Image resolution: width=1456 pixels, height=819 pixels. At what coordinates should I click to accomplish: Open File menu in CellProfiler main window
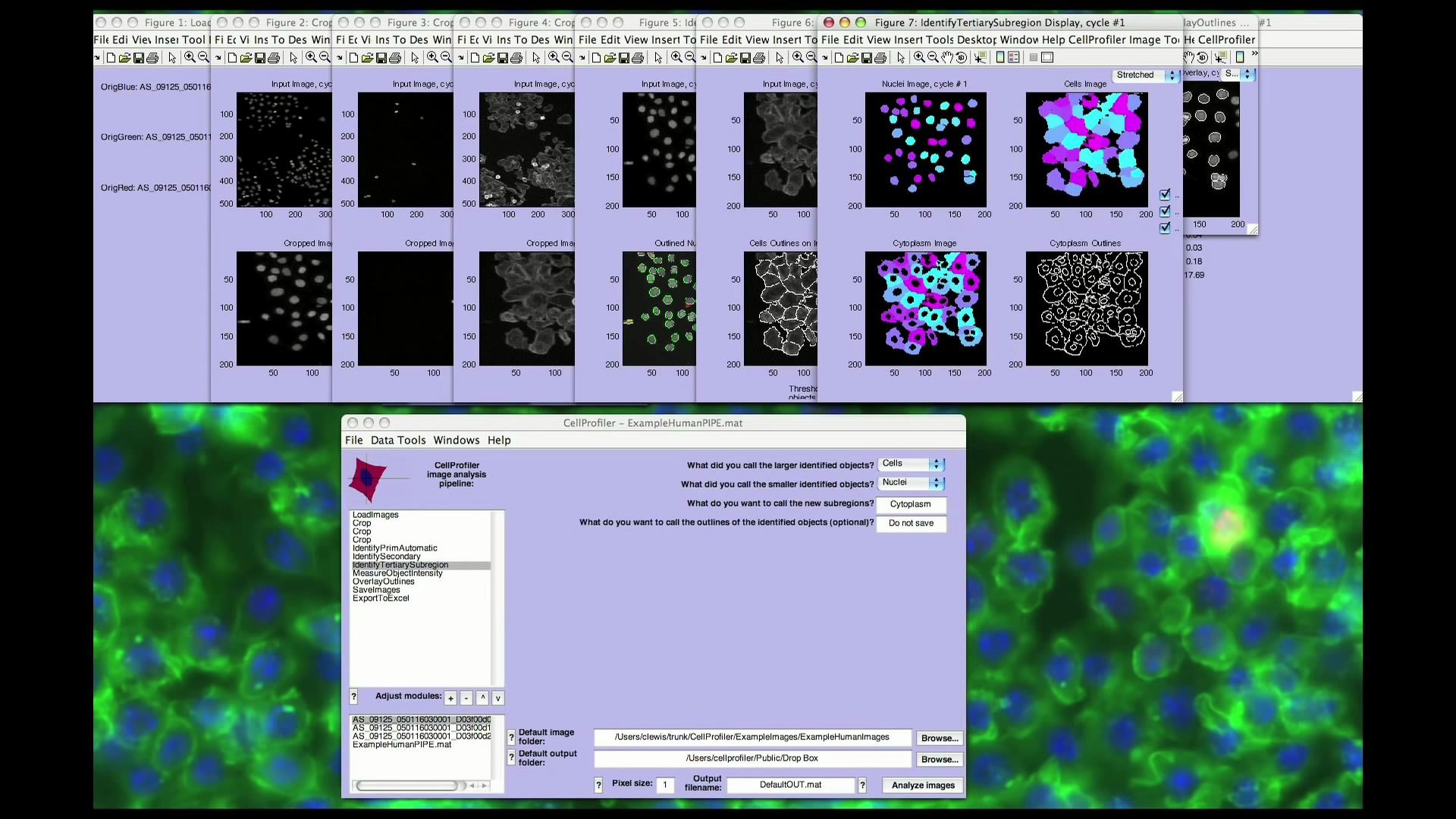354,441
